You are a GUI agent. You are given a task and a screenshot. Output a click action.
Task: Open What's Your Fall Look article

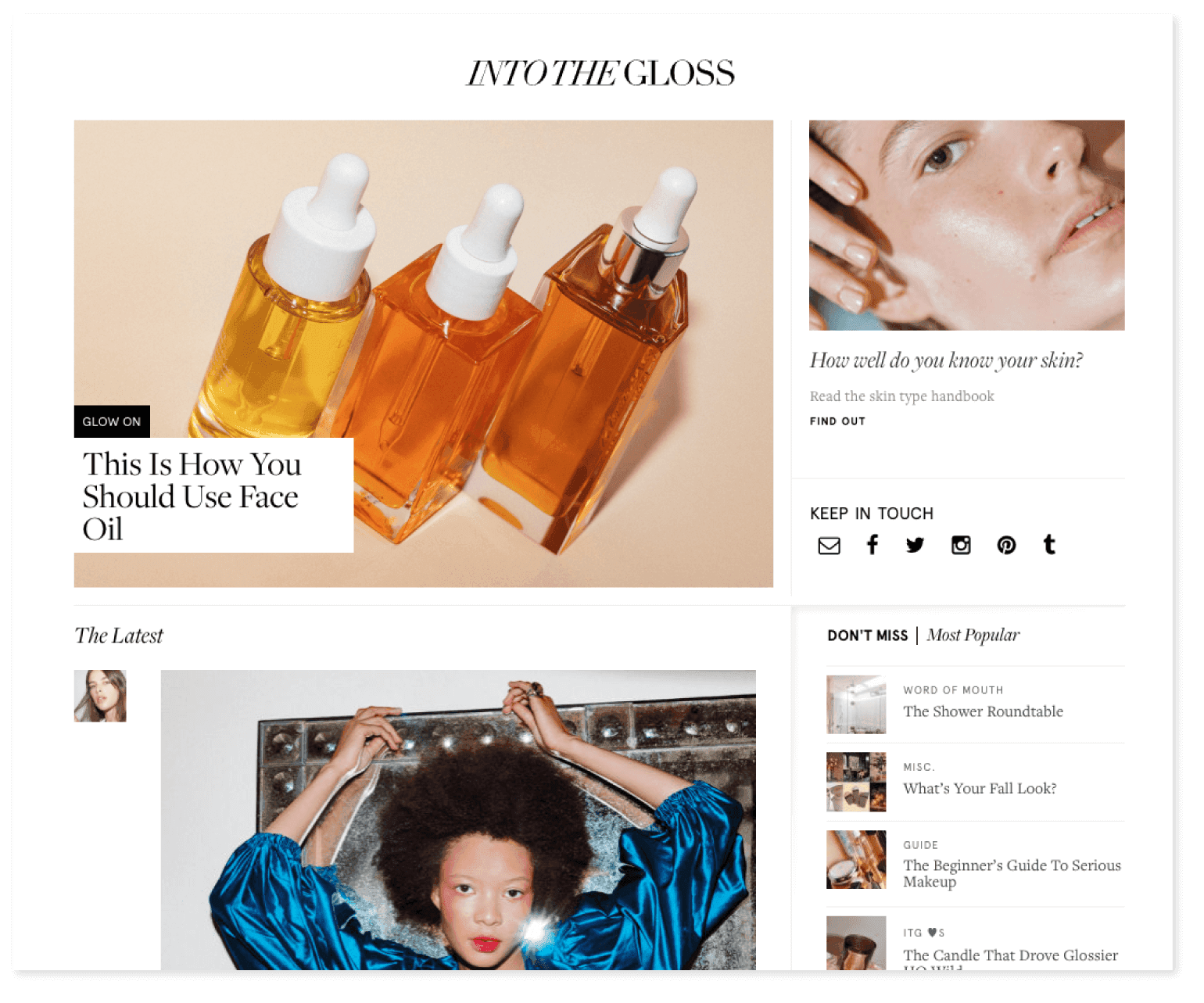click(x=980, y=788)
